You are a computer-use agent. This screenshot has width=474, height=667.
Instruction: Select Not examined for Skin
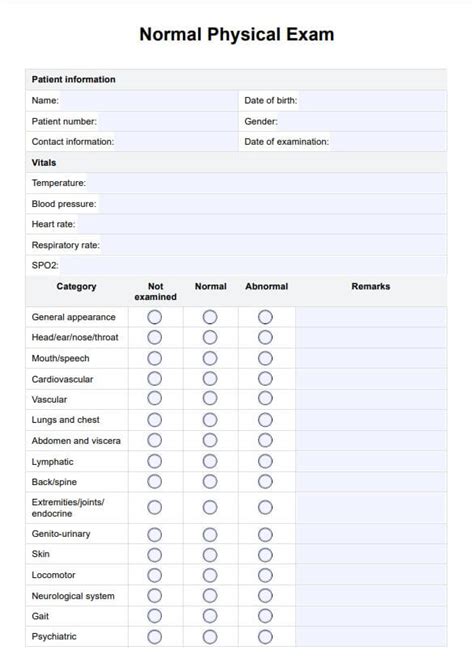pyautogui.click(x=154, y=555)
